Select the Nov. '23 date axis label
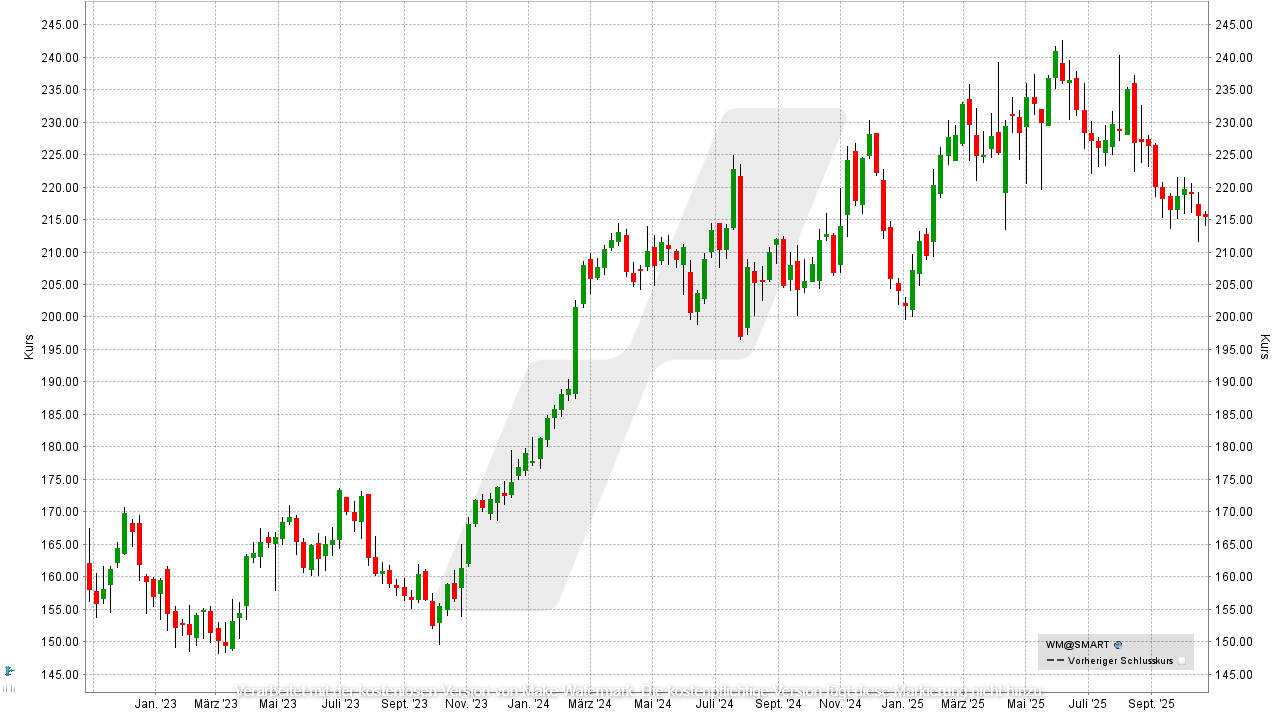This screenshot has width=1281, height=719. click(x=466, y=704)
